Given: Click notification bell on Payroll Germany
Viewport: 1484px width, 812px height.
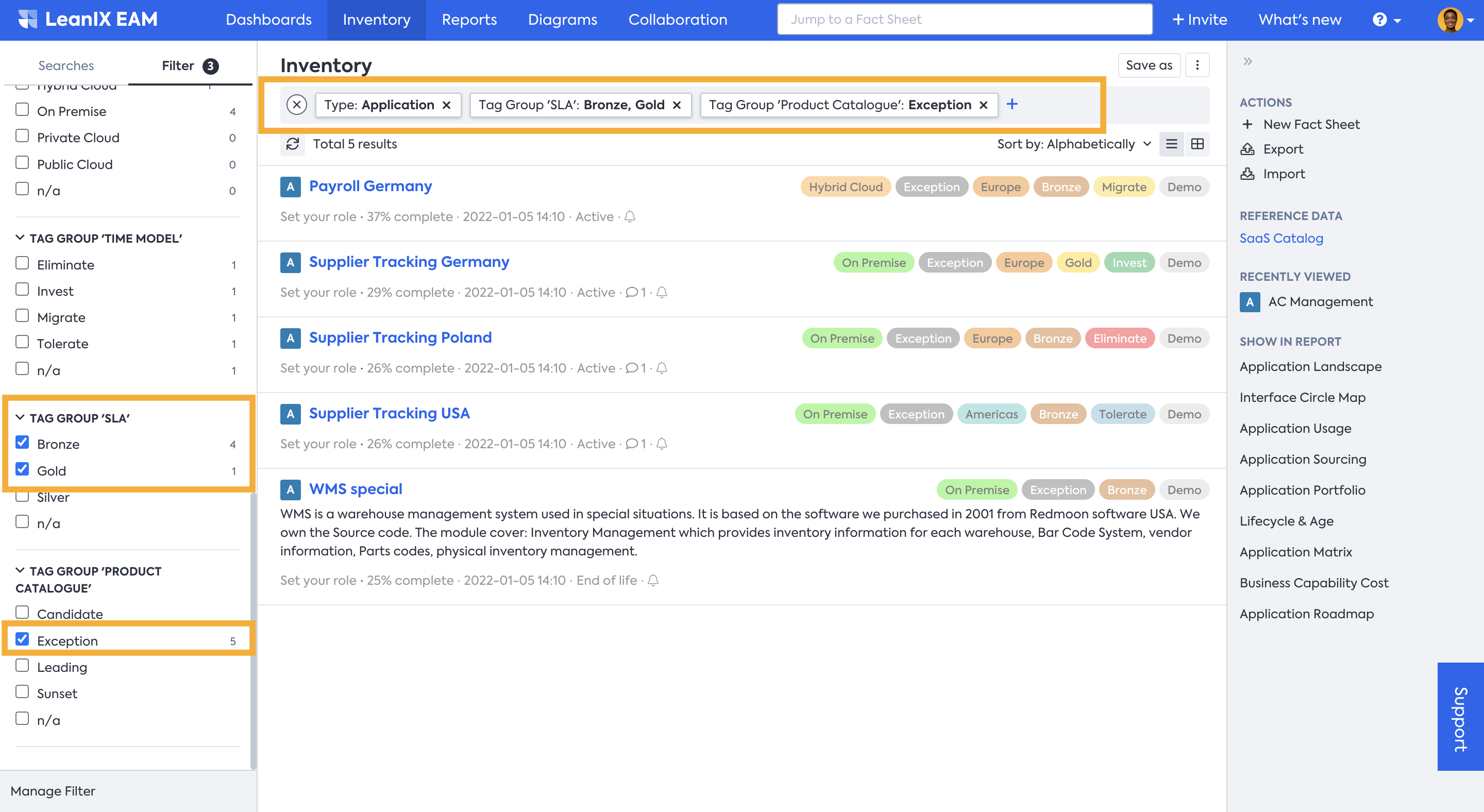Looking at the screenshot, I should 630,217.
